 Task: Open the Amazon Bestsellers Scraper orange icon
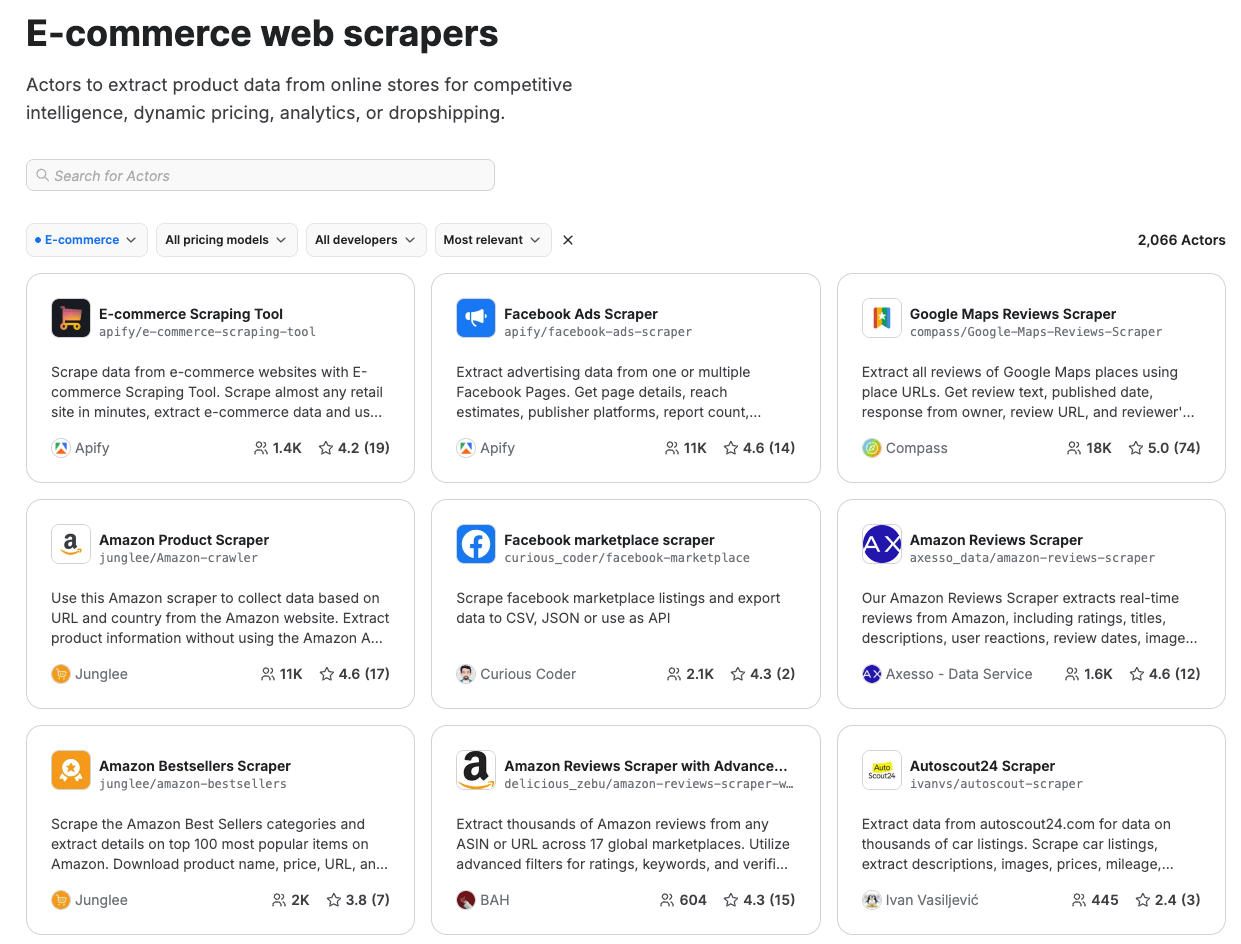[x=70, y=770]
